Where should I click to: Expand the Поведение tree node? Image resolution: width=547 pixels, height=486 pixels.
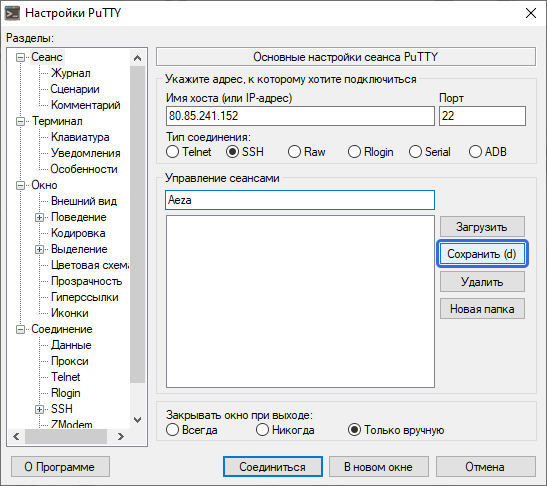tap(39, 217)
